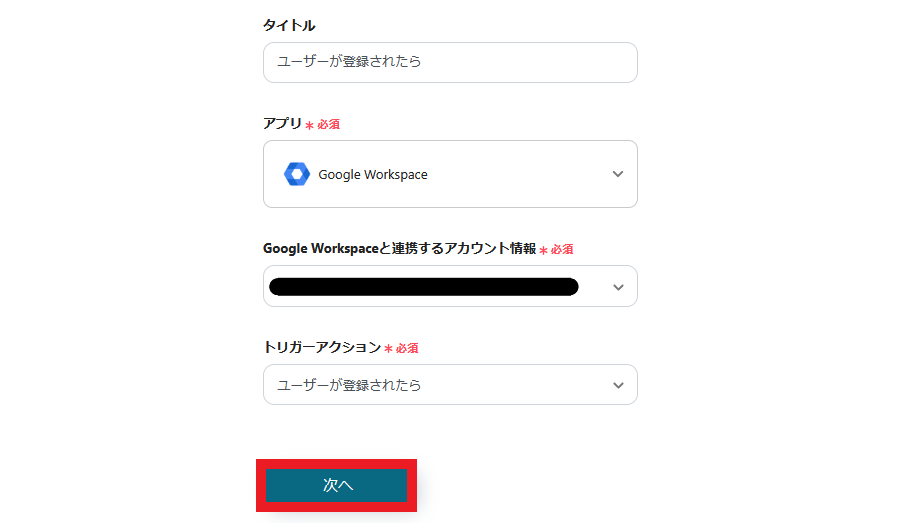Image resolution: width=902 pixels, height=523 pixels.
Task: Open the account info dropdown chevron
Action: (618, 287)
